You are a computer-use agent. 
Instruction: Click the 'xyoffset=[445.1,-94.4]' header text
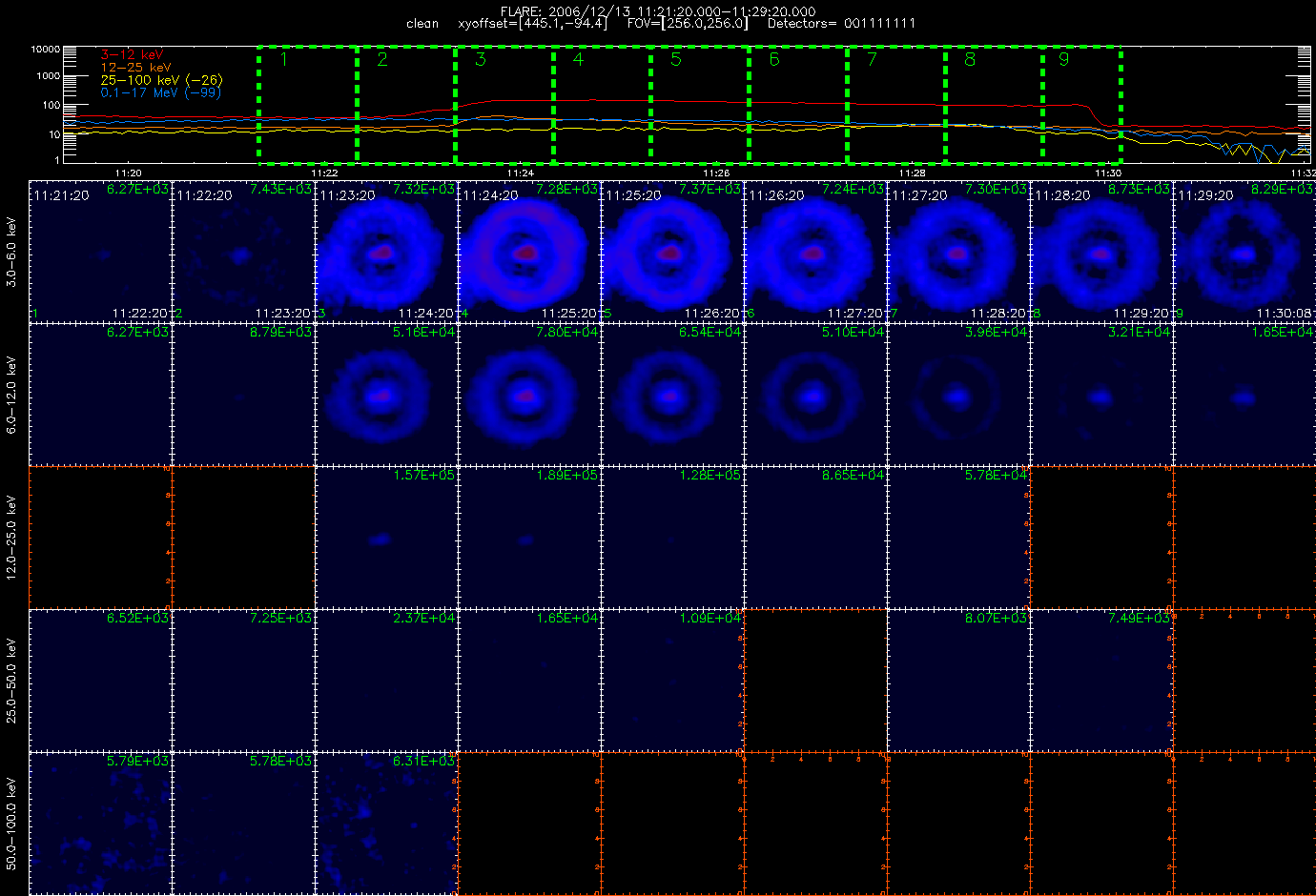pos(532,24)
